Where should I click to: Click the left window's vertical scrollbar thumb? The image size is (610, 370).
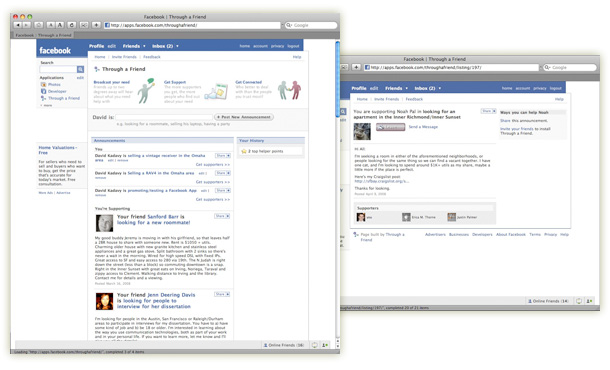(x=337, y=79)
